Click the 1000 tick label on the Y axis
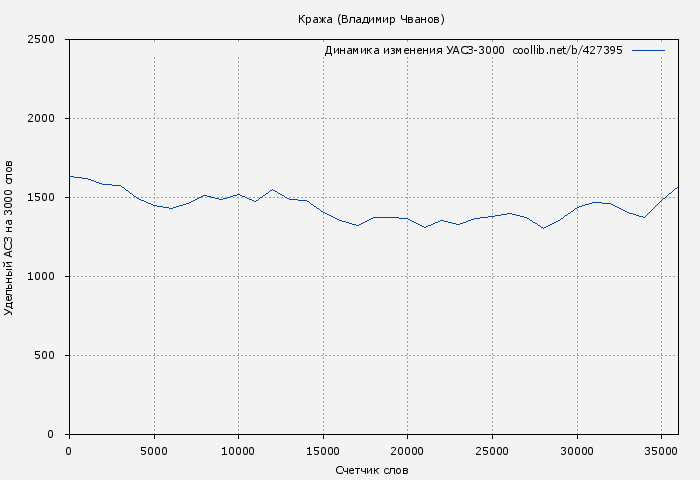This screenshot has width=700, height=480. [x=47, y=277]
